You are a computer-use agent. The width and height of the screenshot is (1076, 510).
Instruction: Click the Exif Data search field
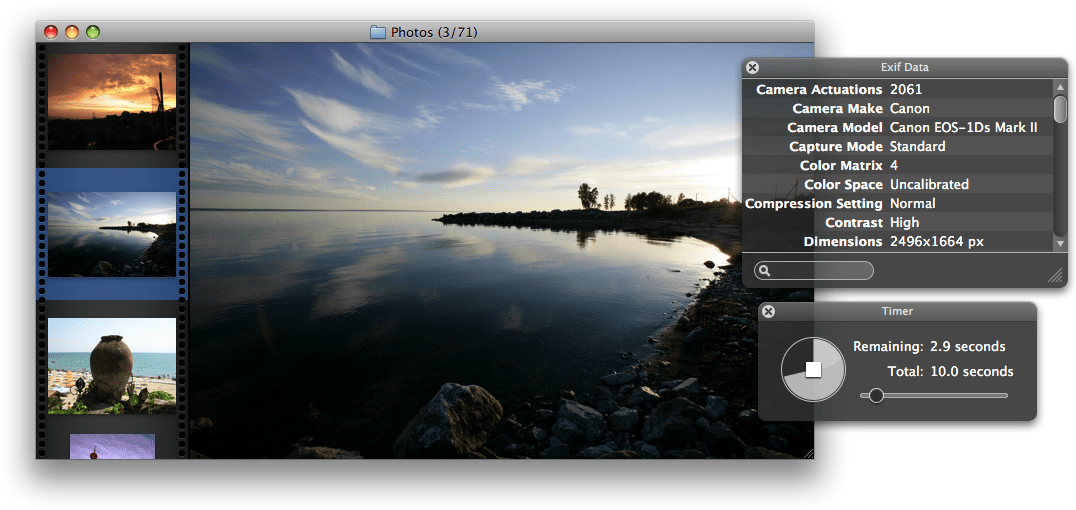click(814, 270)
